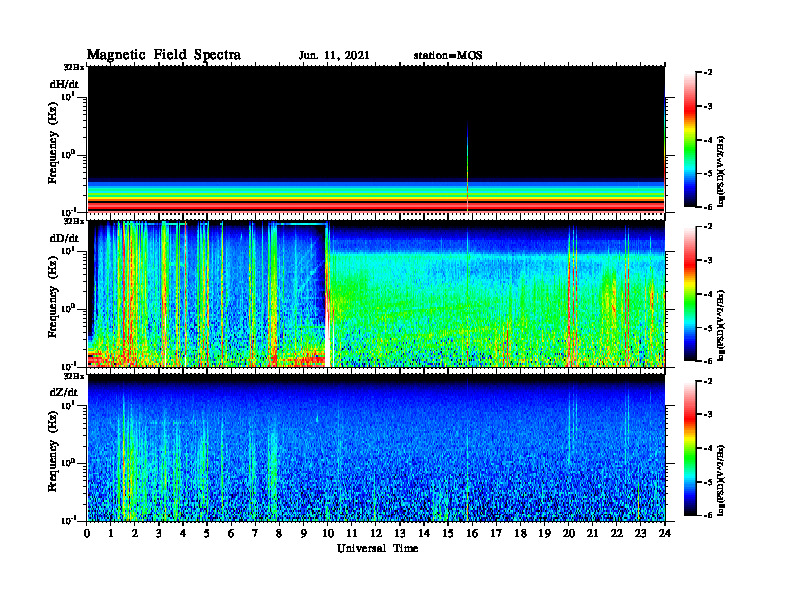Click the dH/dt colorbar's log PSD label
792x612 pixels.
[721, 171]
